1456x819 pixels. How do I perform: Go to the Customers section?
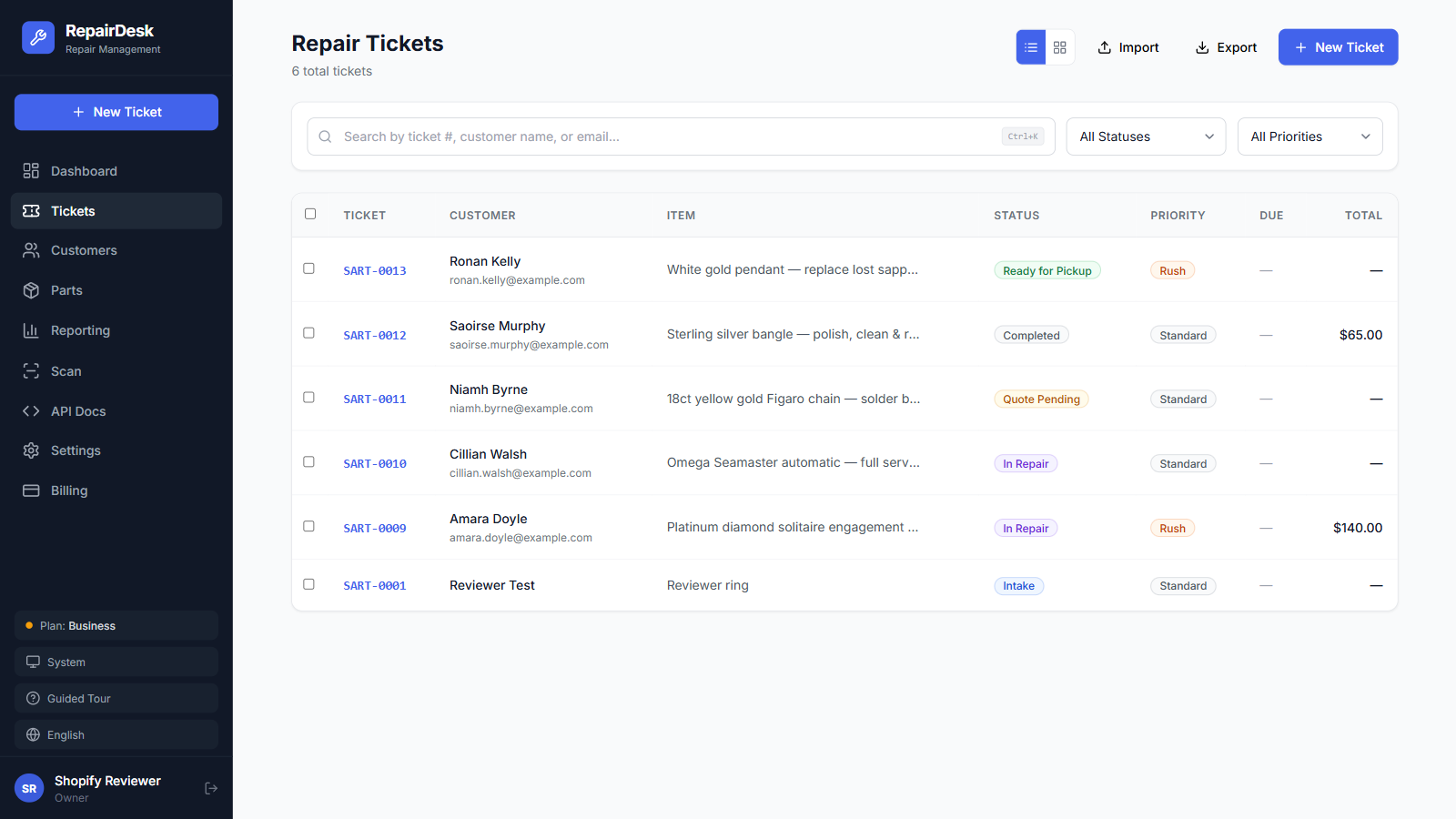coord(116,250)
